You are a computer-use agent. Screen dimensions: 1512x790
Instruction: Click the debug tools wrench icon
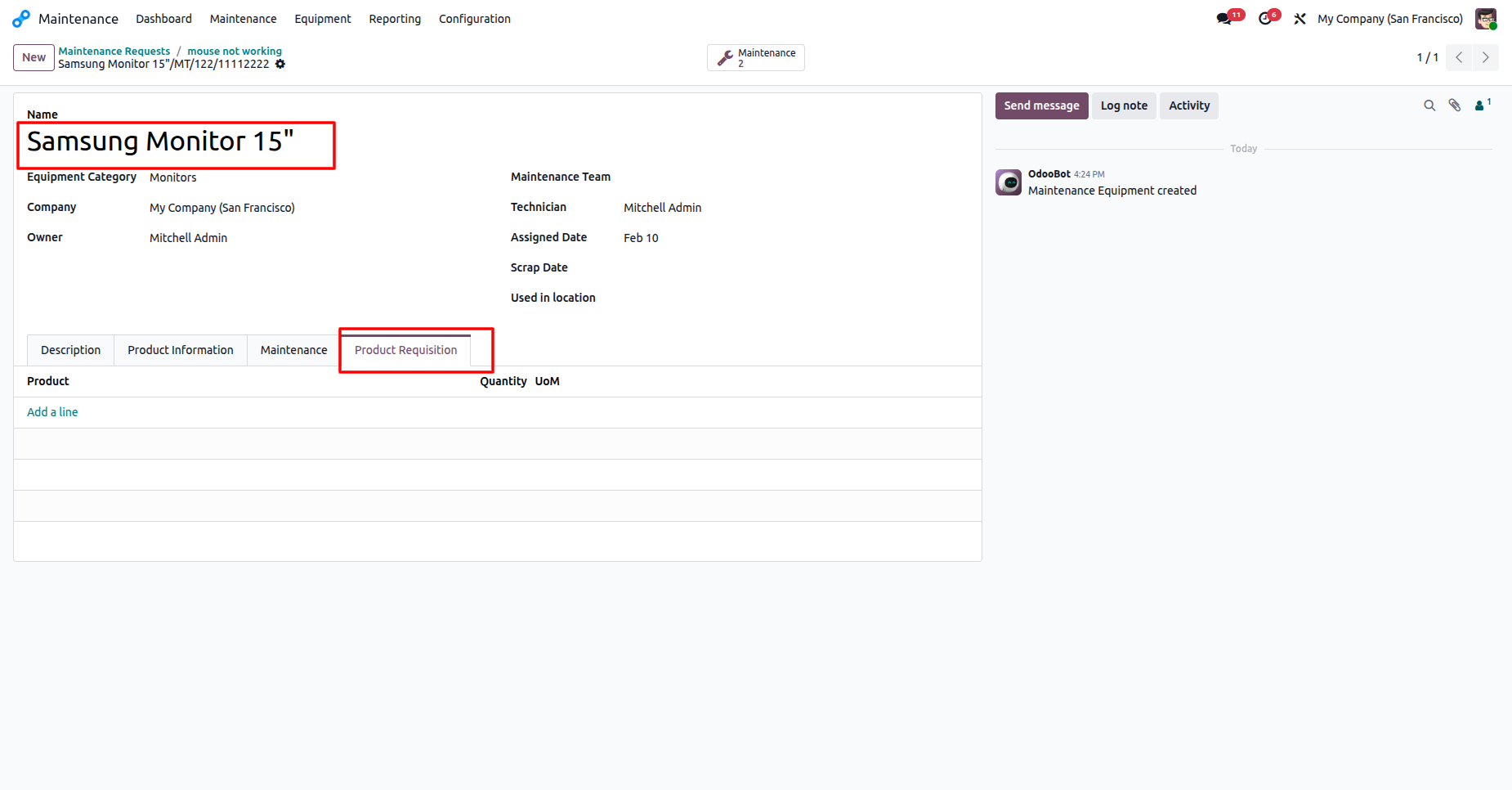(x=1300, y=18)
